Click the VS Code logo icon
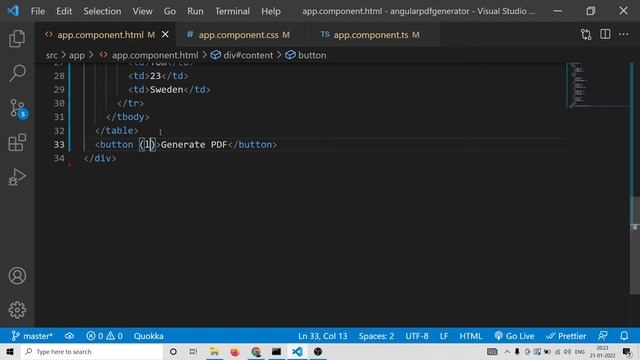This screenshot has width=640, height=360. [13, 11]
